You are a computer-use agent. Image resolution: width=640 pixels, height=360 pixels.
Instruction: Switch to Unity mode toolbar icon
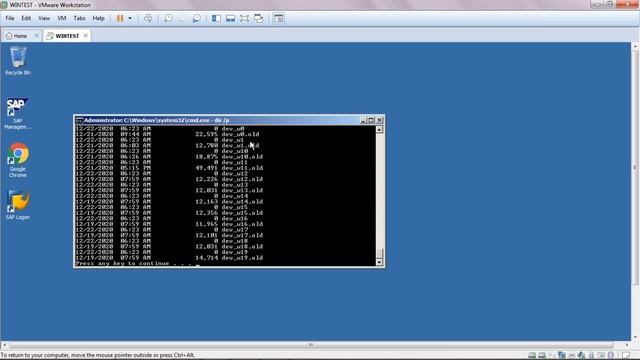(259, 18)
